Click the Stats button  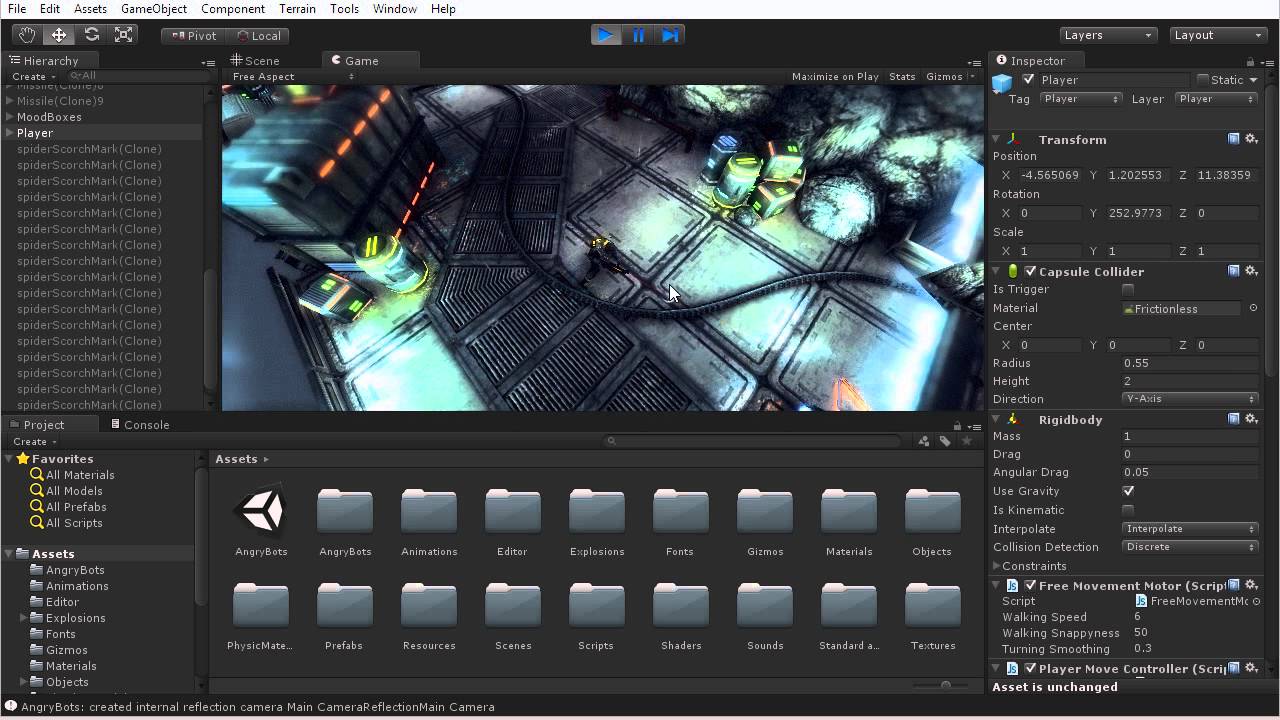pyautogui.click(x=902, y=77)
